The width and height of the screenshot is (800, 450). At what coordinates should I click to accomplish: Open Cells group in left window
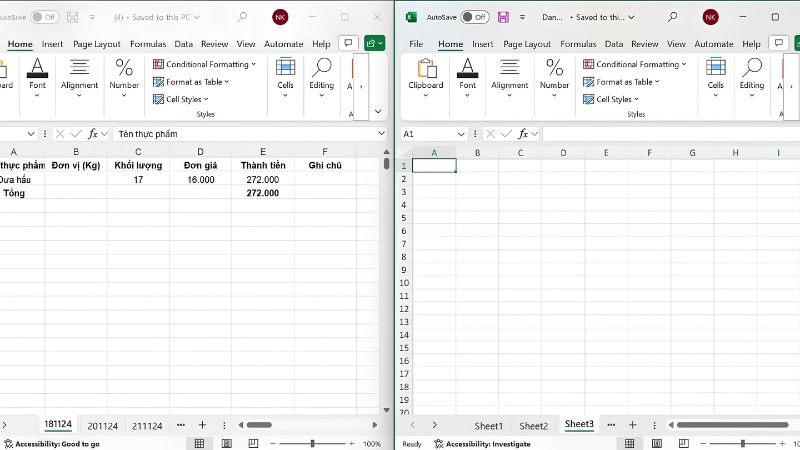285,78
